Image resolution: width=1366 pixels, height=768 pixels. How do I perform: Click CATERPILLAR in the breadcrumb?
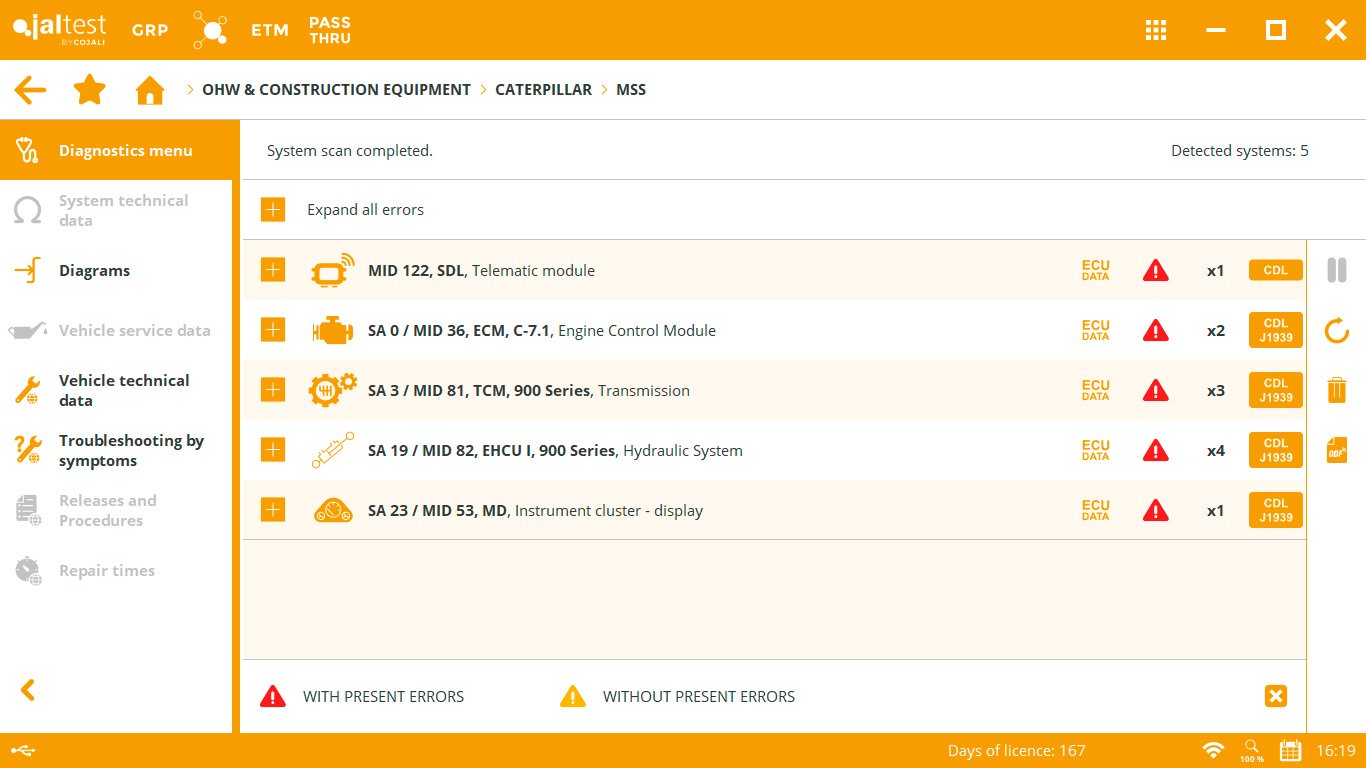point(543,90)
